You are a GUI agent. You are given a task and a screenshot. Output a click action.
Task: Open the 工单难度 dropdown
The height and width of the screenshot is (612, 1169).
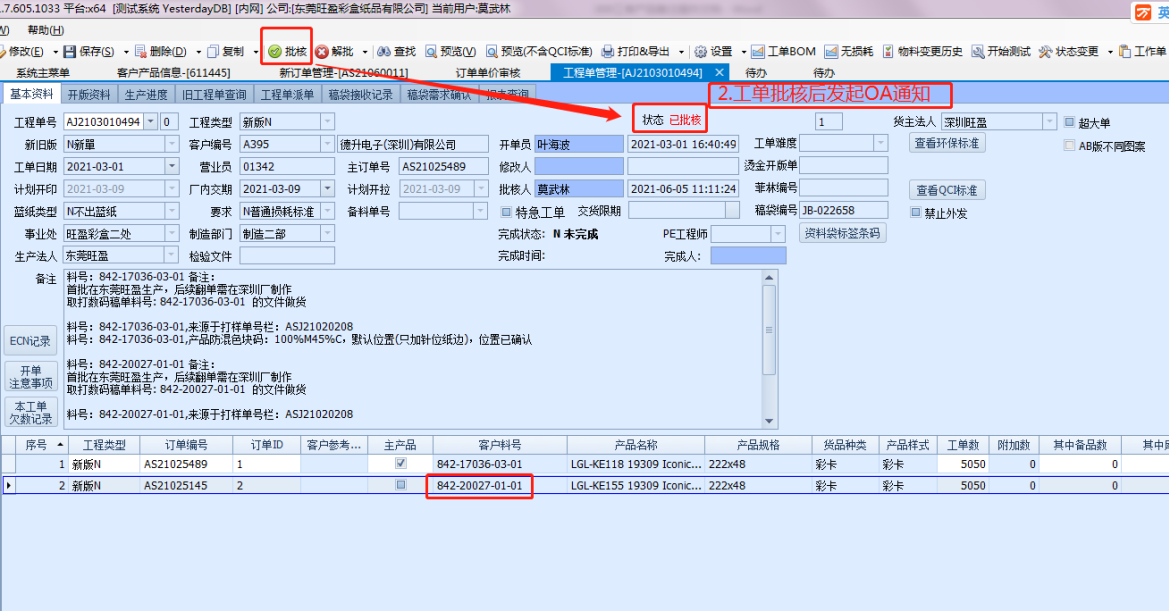coord(880,143)
